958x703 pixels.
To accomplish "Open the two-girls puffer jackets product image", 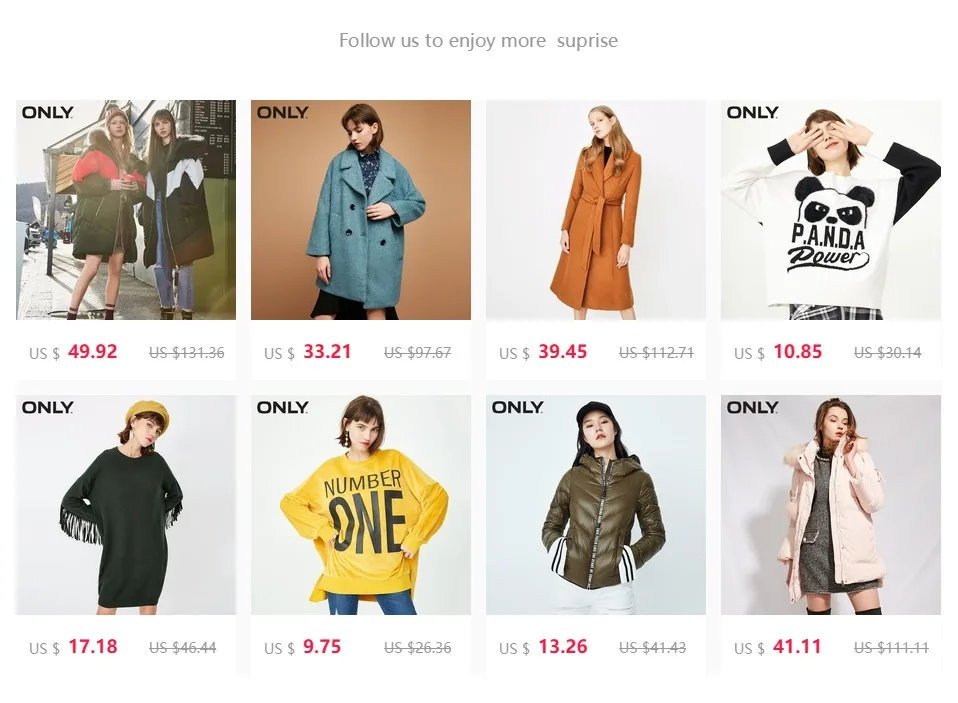I will (x=126, y=209).
